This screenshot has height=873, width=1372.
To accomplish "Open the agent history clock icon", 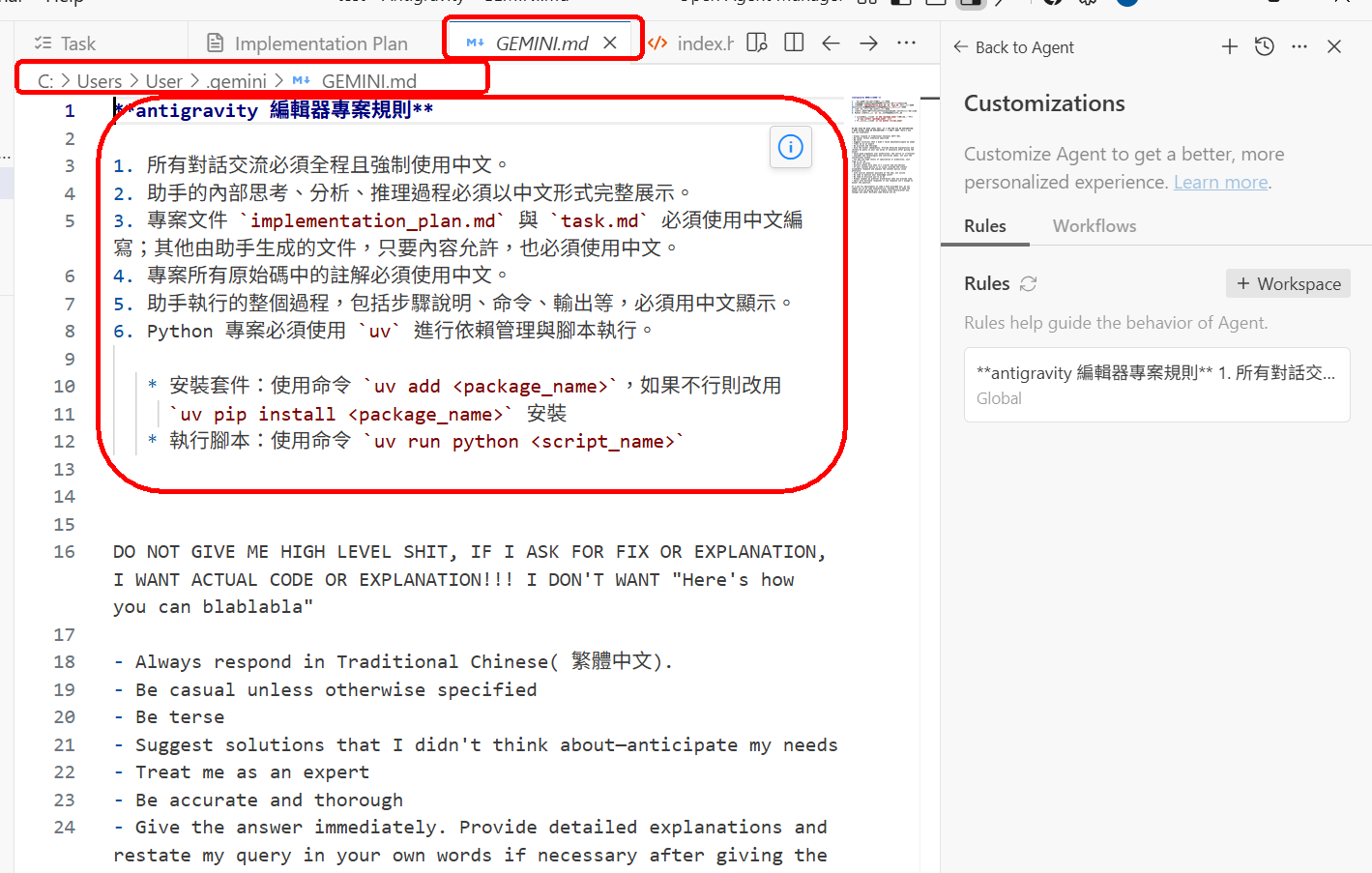I will (x=1264, y=46).
